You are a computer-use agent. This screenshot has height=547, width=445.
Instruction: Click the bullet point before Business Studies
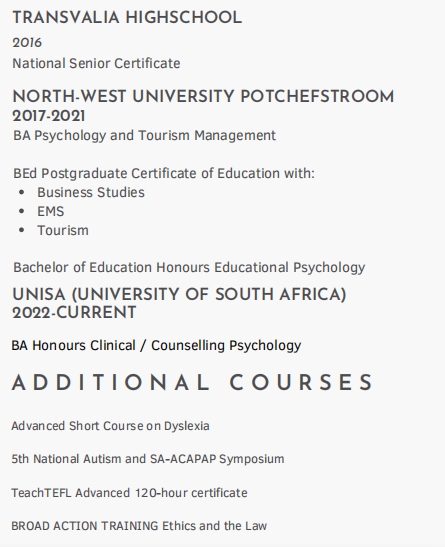pos(22,193)
